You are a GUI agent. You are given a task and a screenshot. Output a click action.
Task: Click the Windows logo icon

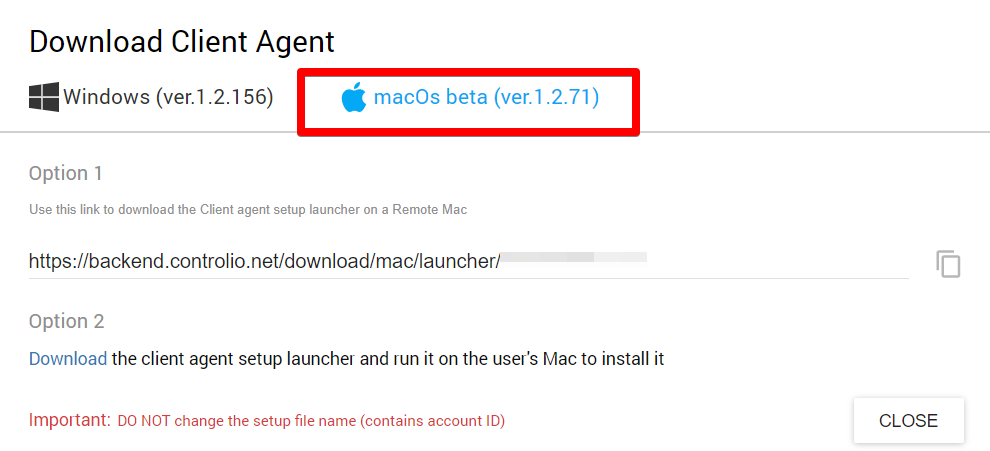coord(43,98)
